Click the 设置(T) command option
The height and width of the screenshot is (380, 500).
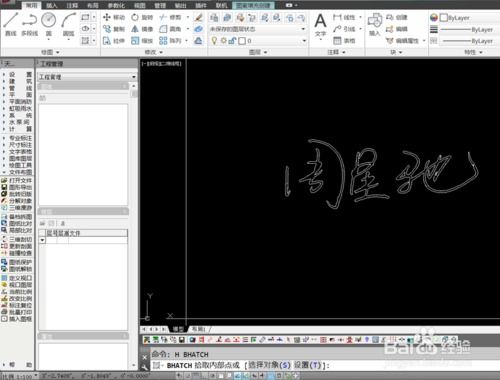pos(307,365)
